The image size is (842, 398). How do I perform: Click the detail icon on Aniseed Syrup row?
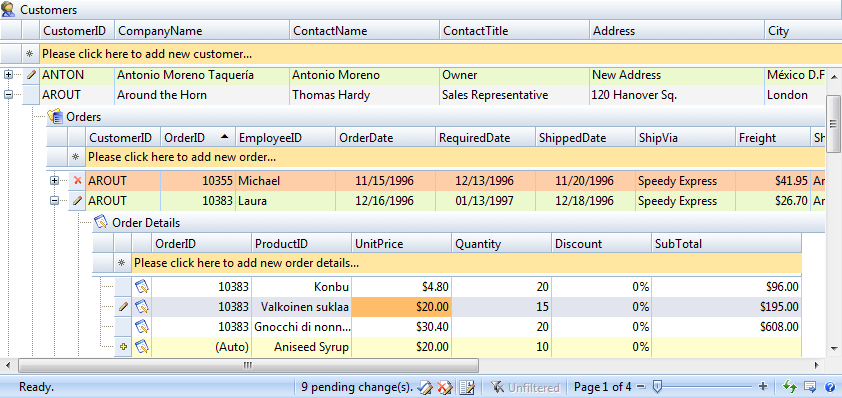142,347
